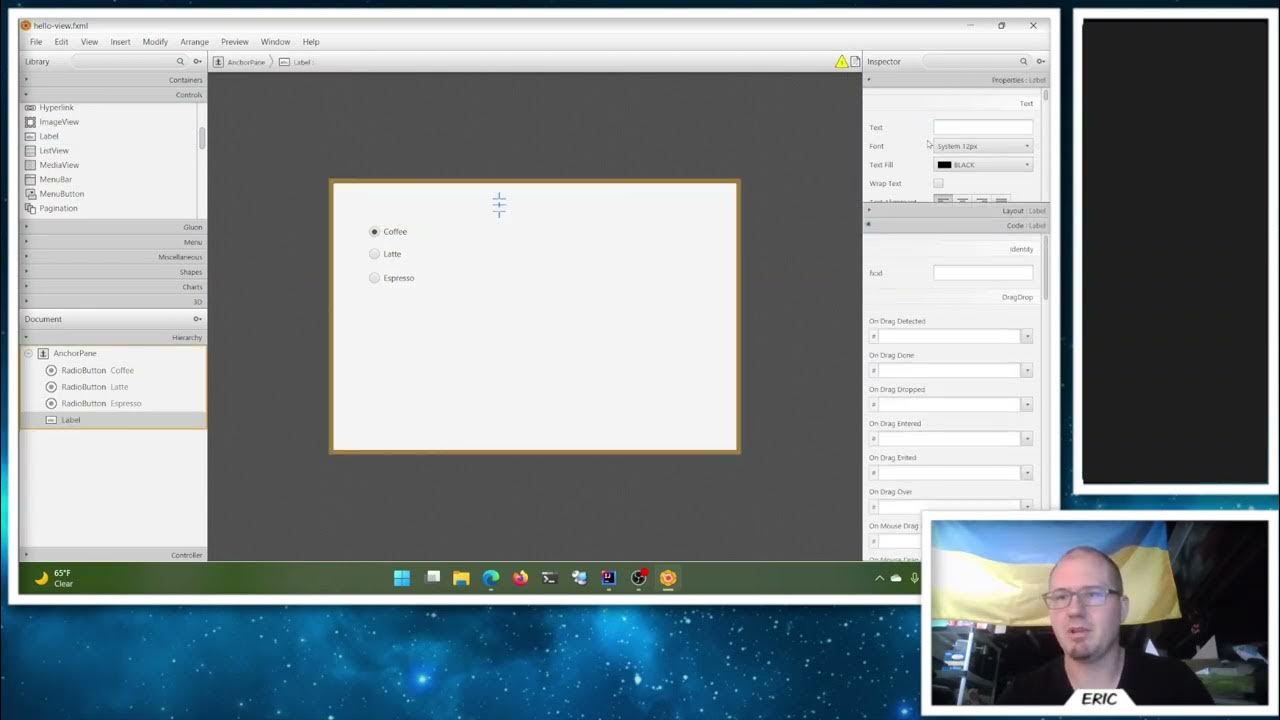1280x720 pixels.
Task: Set text alignment to center
Action: 962,200
